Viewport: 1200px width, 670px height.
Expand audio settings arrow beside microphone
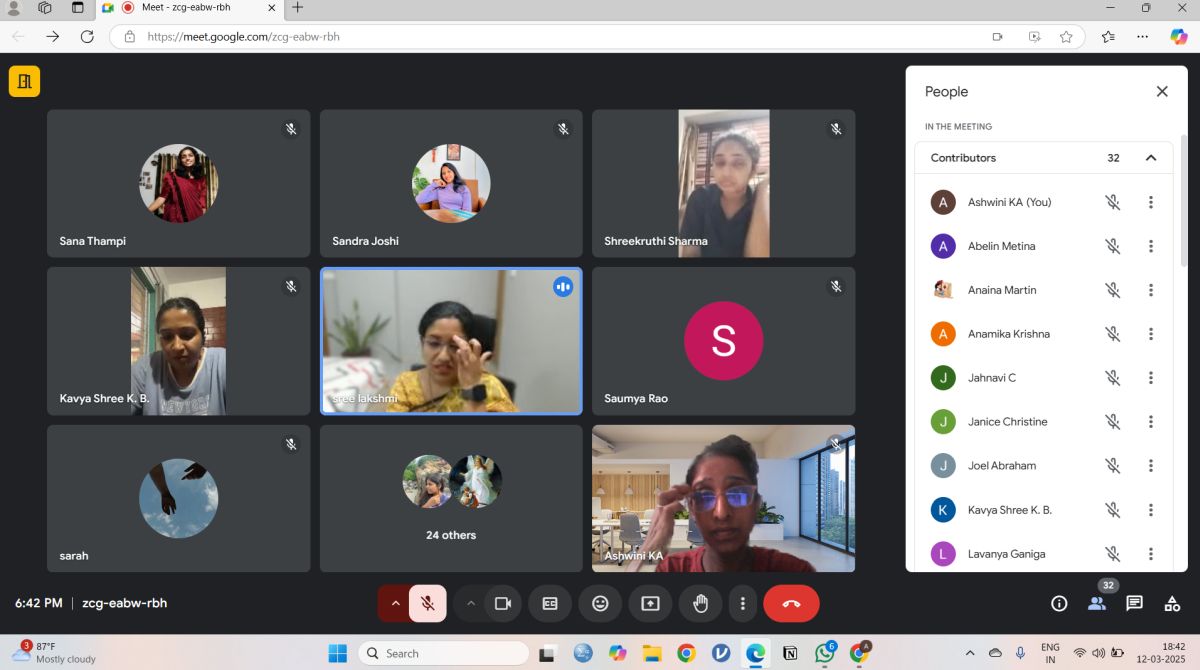[x=395, y=603]
